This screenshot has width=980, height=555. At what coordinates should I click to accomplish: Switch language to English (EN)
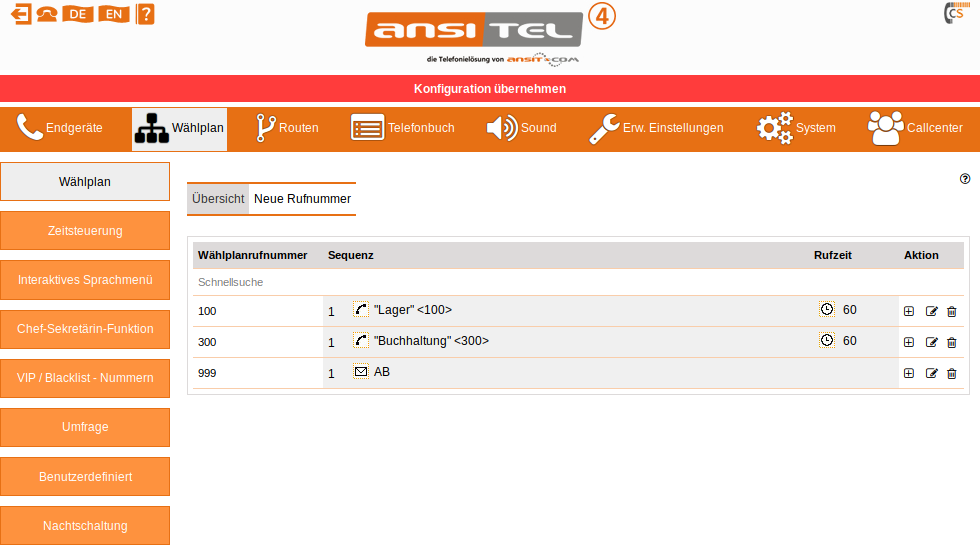point(114,14)
